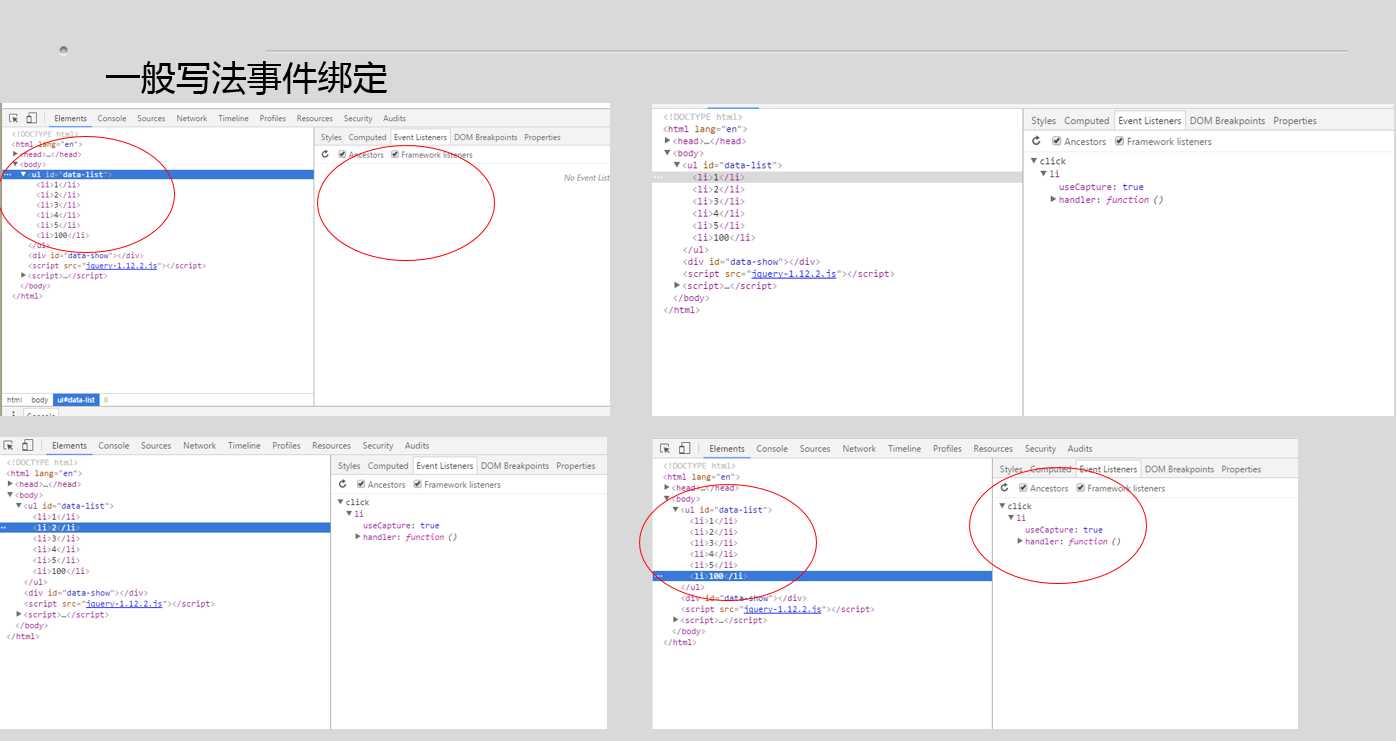Click the slide title 一般写法事件绑定

pos(246,78)
